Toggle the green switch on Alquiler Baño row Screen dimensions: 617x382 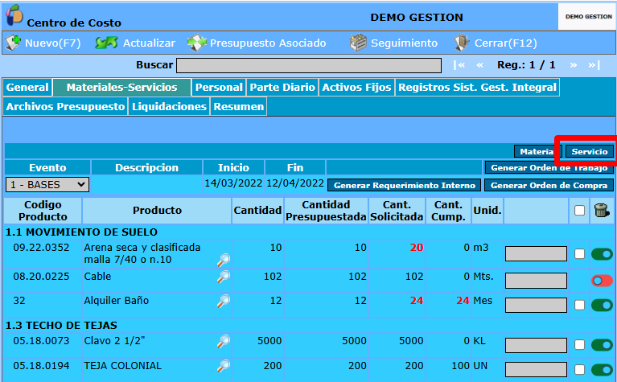pos(602,305)
